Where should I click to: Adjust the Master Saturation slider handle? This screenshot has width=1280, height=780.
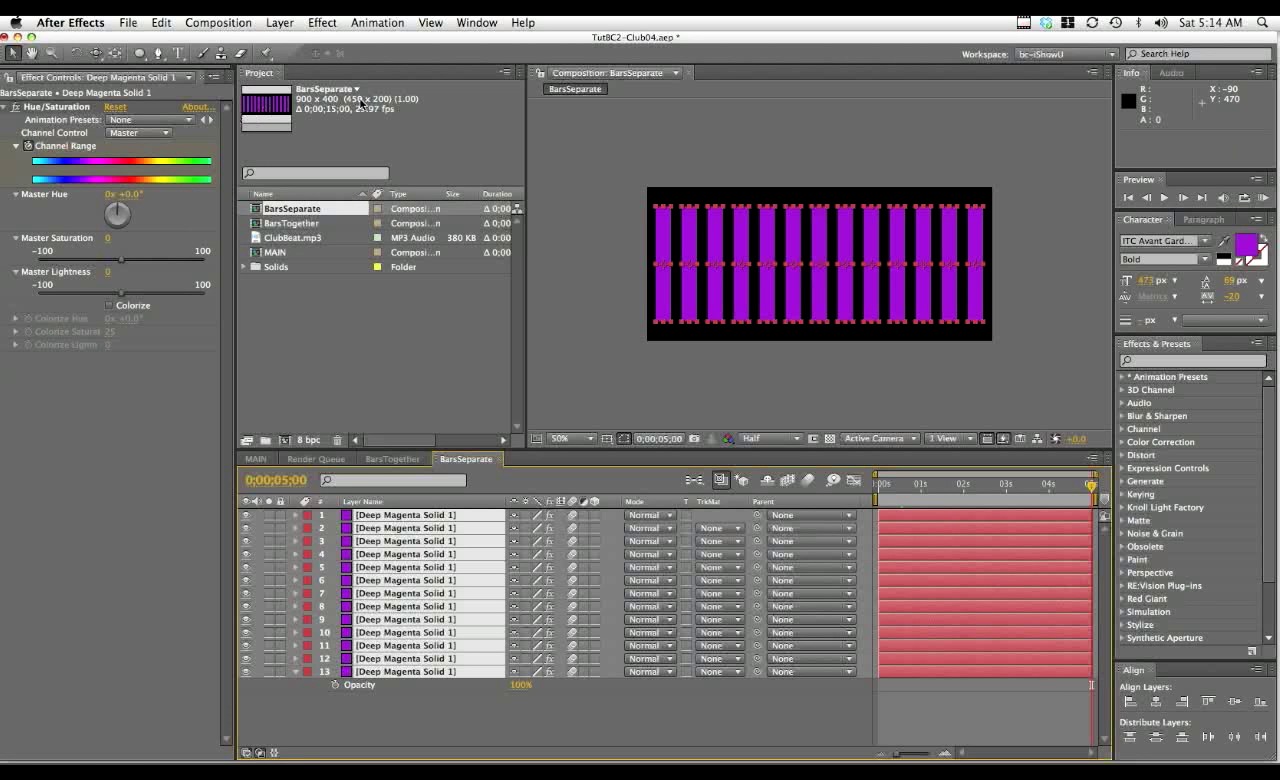point(121,260)
